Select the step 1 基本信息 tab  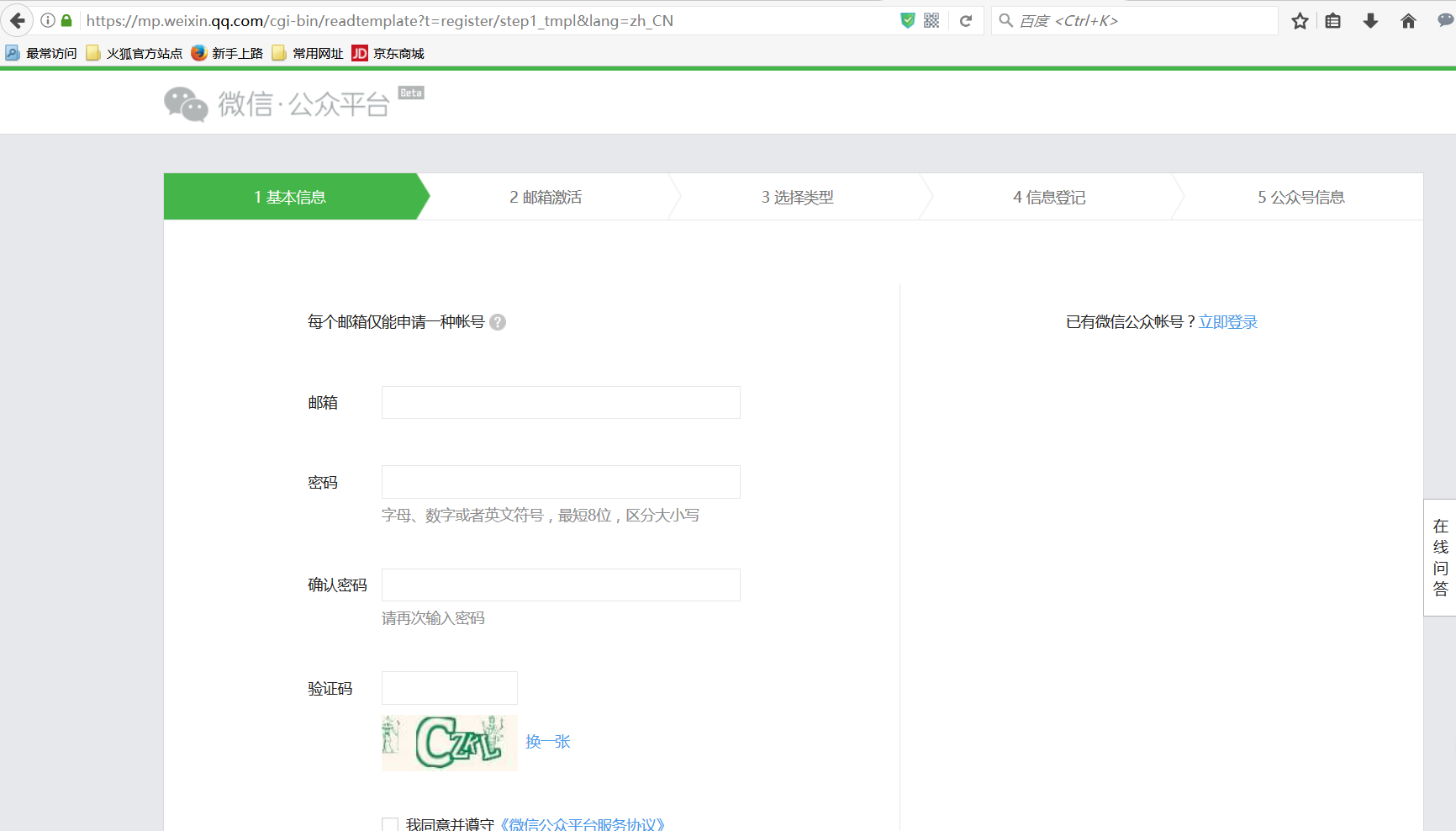tap(290, 197)
